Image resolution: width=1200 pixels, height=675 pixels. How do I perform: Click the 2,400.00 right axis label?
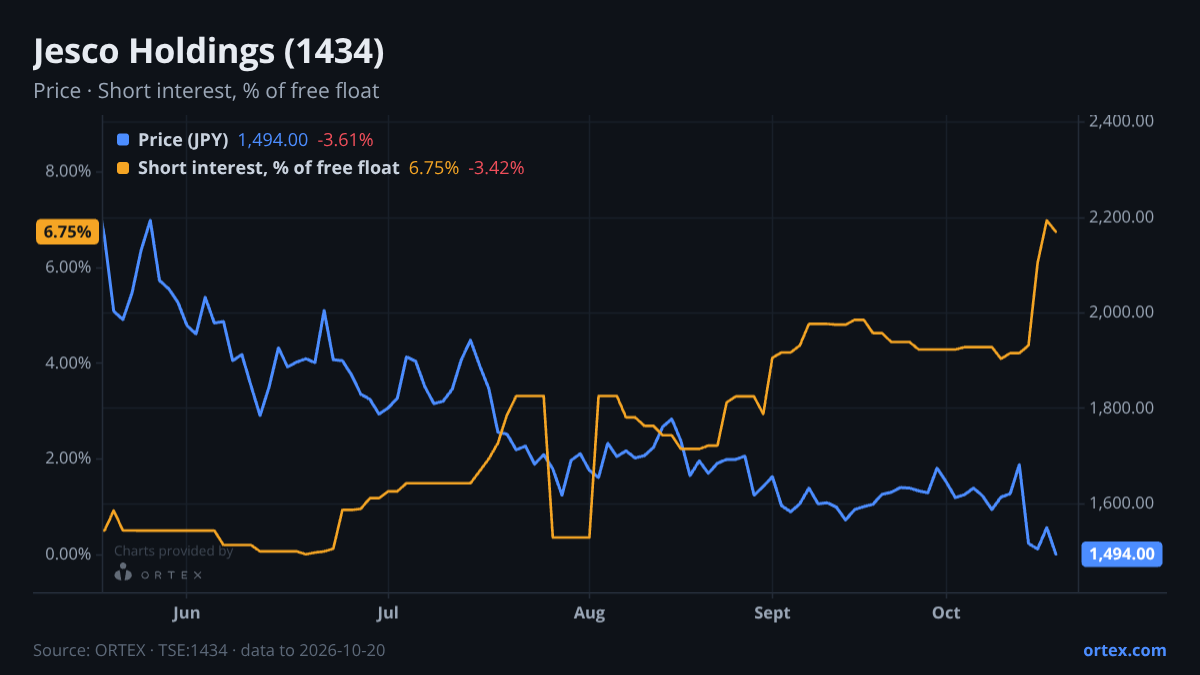[1122, 121]
